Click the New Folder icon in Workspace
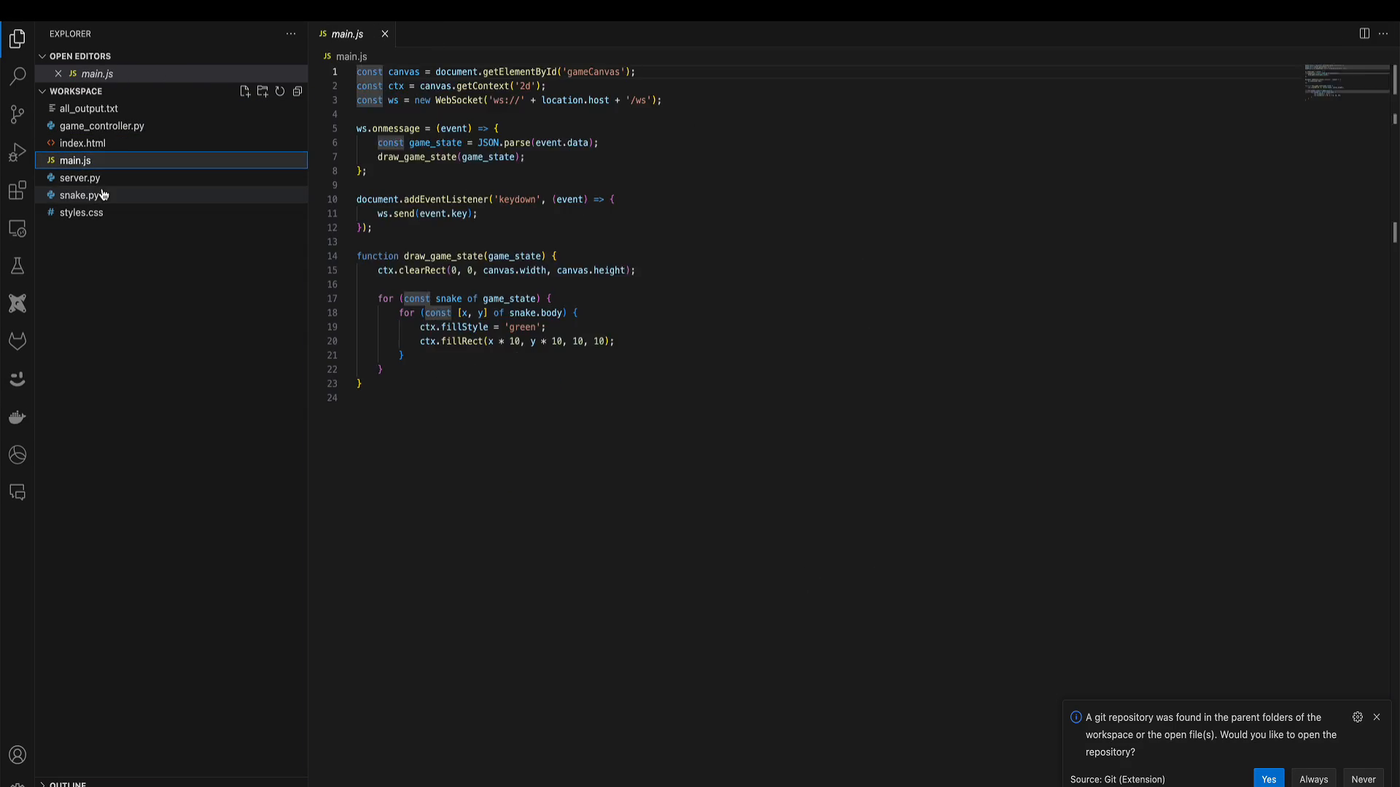Screen dimensions: 1400x787 point(262,91)
